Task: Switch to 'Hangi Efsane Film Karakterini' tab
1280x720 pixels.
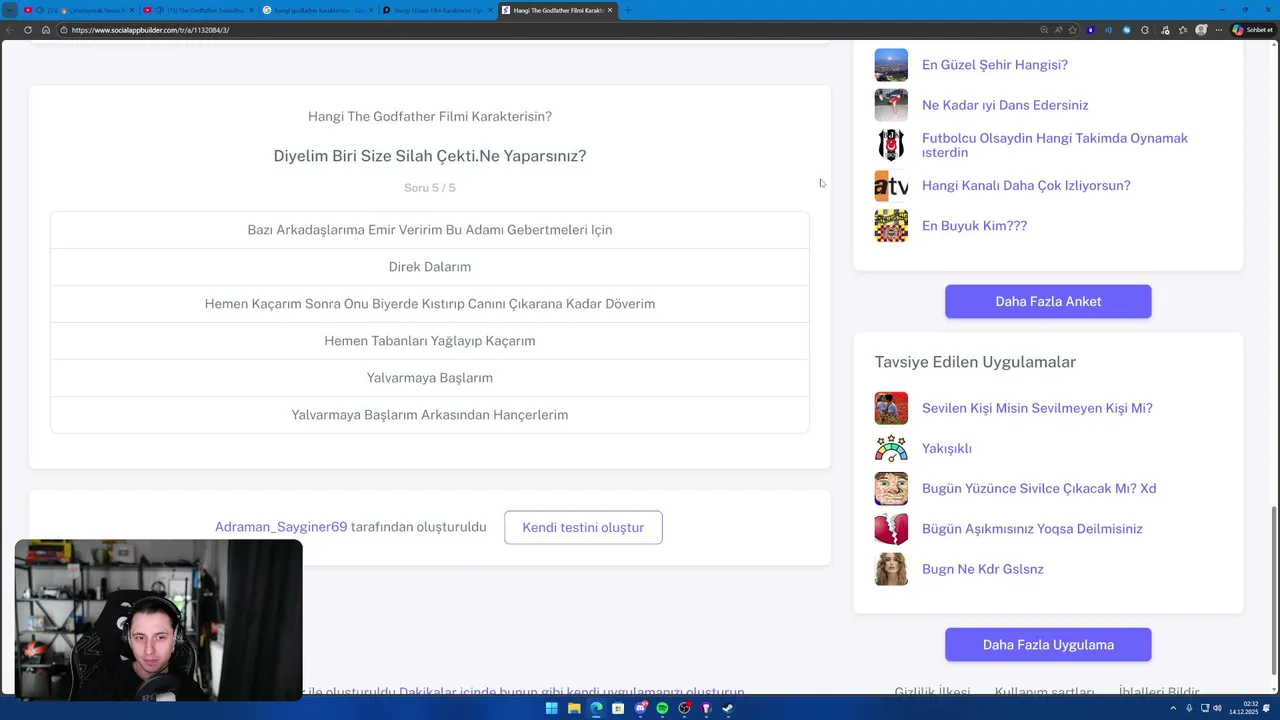Action: click(x=437, y=10)
